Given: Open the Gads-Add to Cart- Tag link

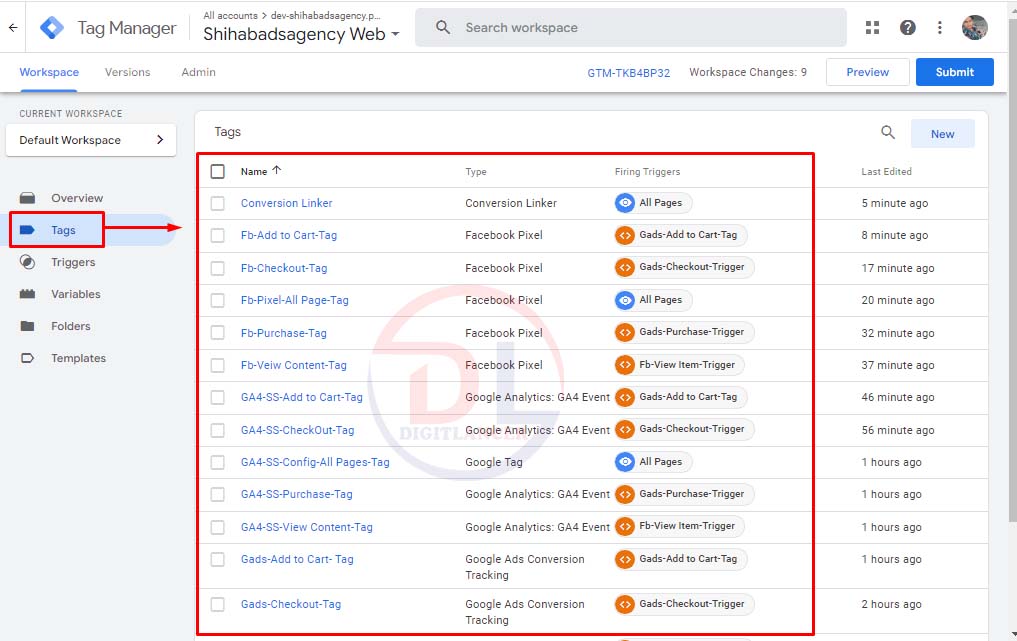Looking at the screenshot, I should 297,559.
